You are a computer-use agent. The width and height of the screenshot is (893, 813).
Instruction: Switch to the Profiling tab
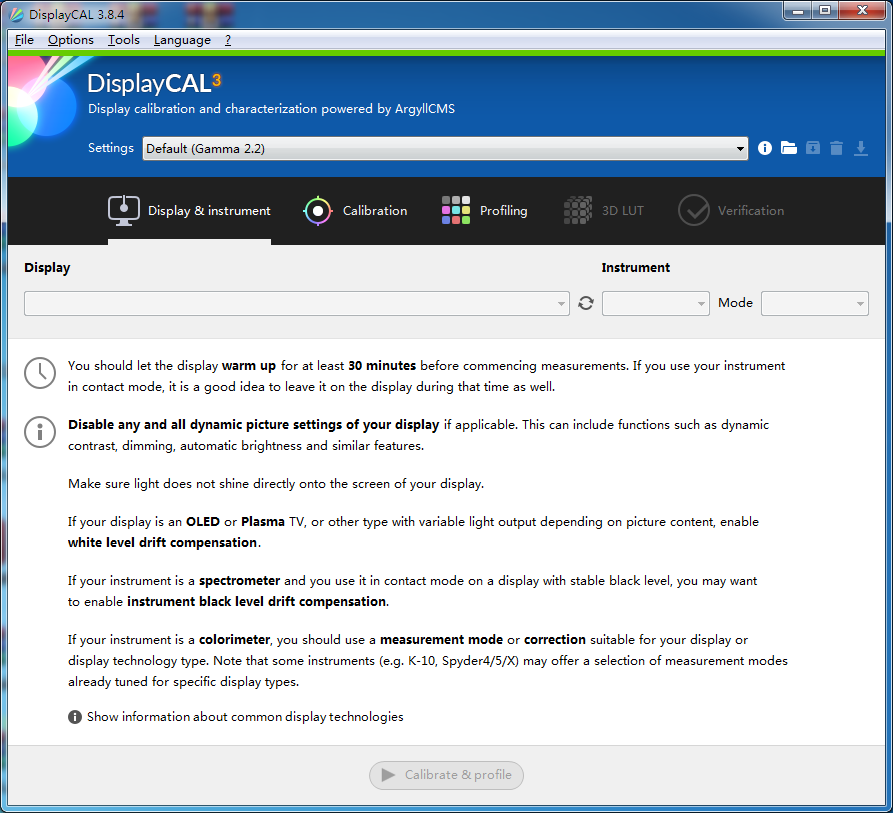(x=484, y=211)
